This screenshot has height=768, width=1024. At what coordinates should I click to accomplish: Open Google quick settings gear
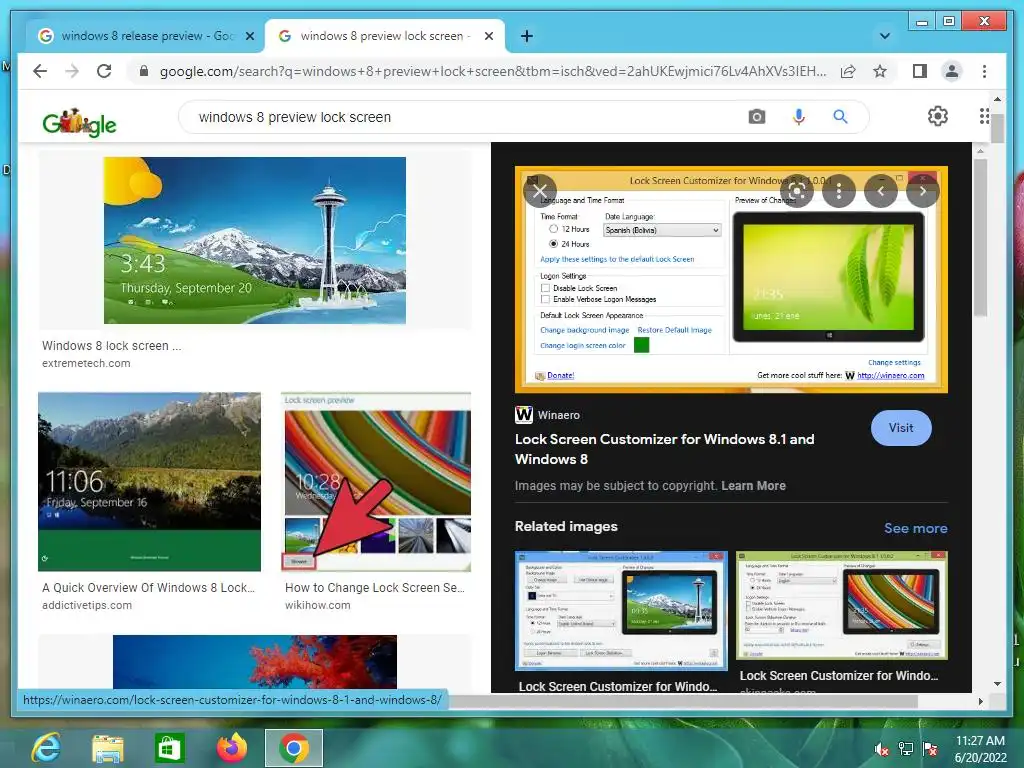(x=937, y=116)
